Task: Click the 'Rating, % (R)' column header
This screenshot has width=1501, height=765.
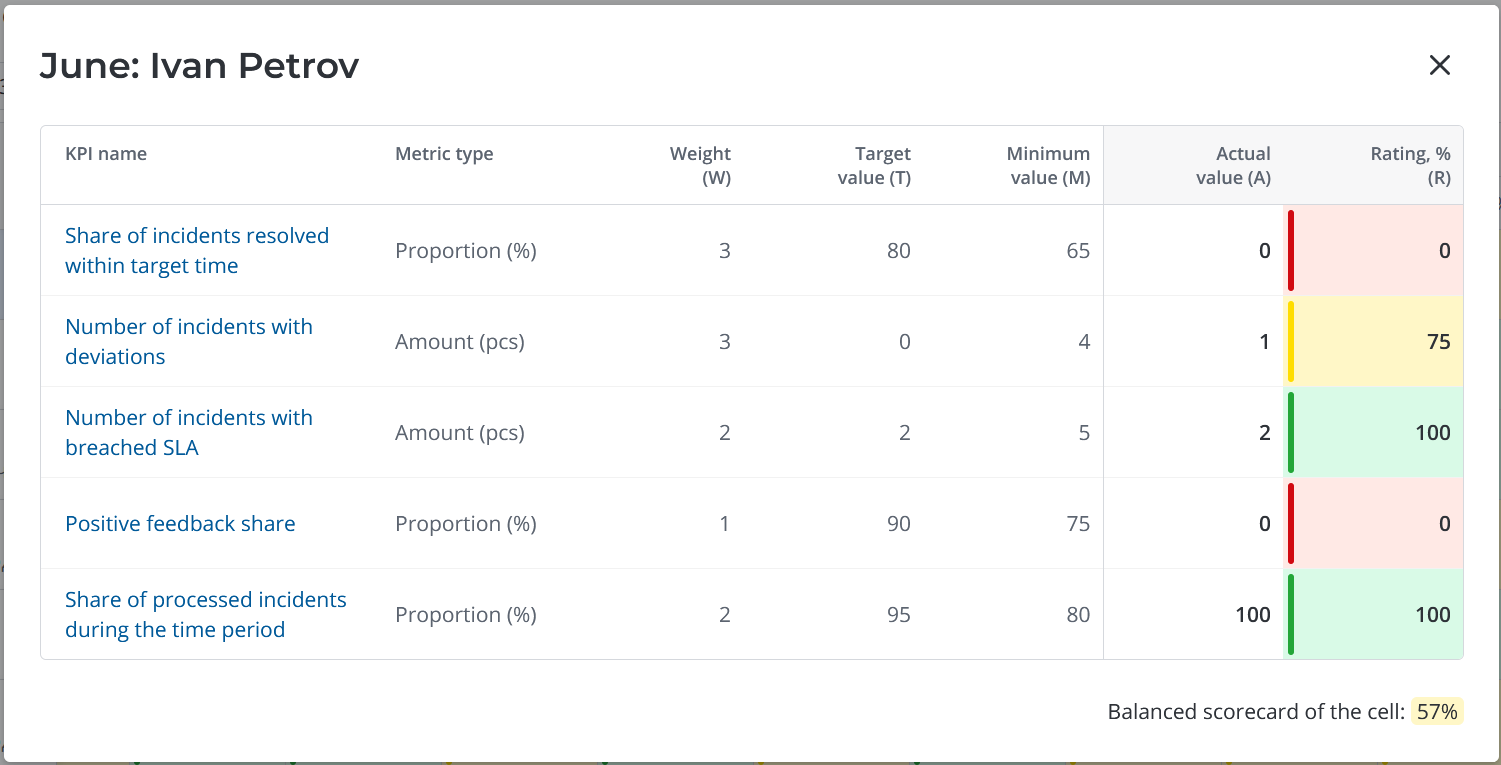Action: (x=1410, y=166)
